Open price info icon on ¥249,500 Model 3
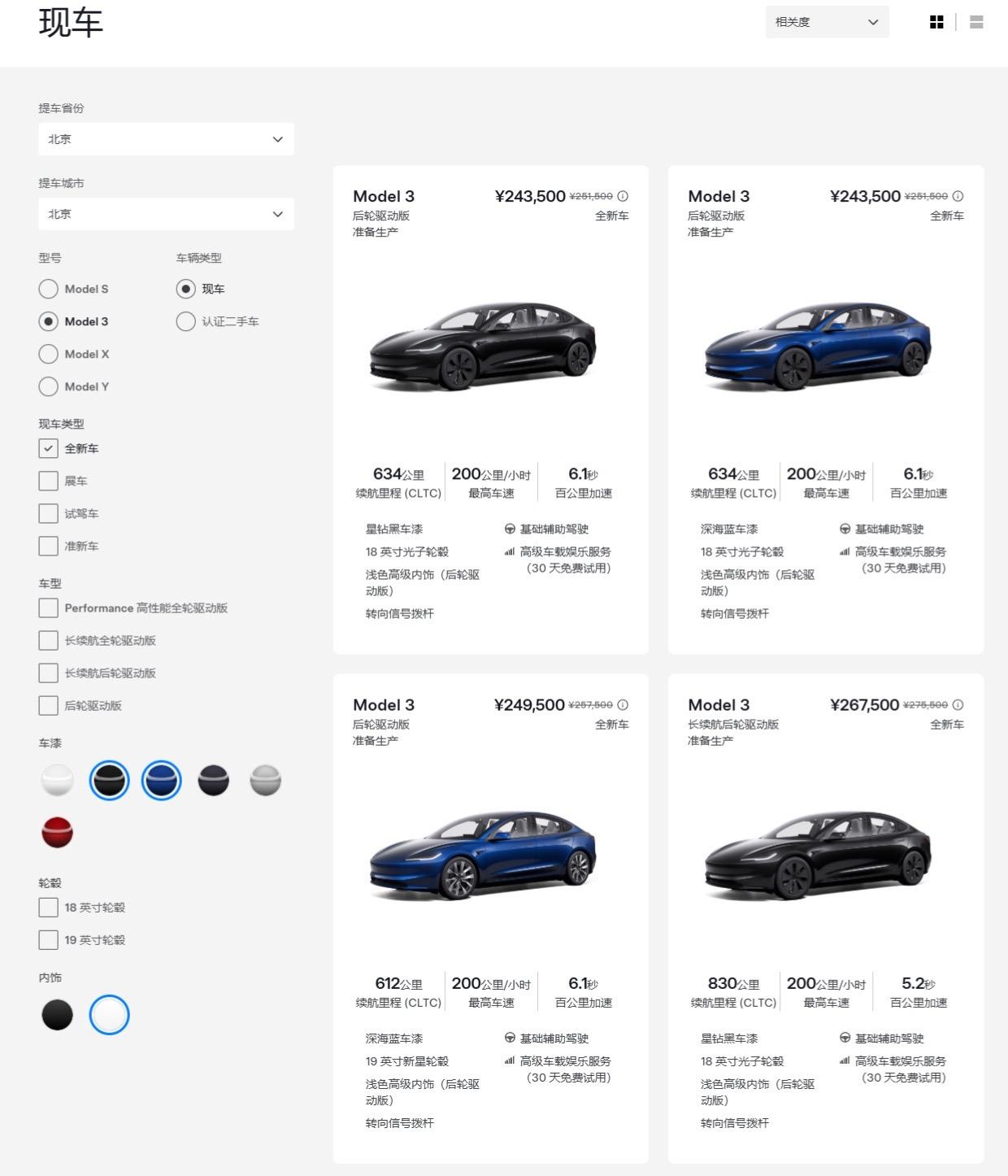The width and height of the screenshot is (1008, 1176). (623, 705)
